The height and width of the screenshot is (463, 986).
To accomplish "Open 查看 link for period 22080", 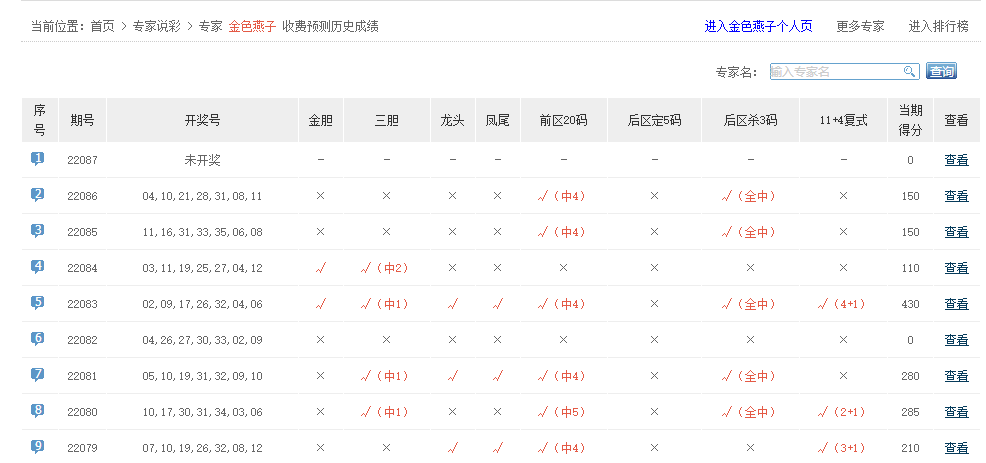I will (956, 412).
